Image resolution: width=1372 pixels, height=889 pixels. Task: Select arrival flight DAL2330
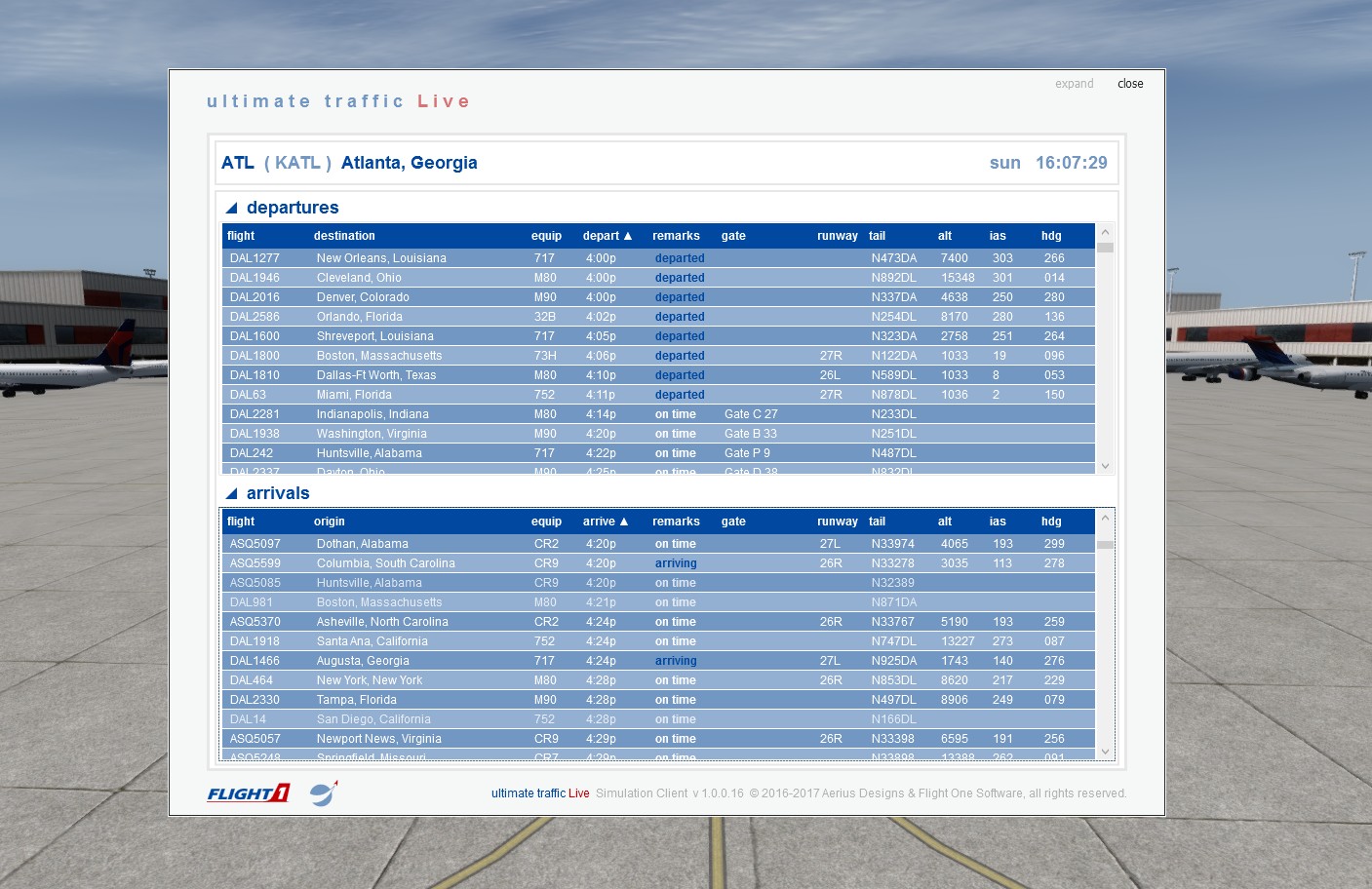click(x=658, y=700)
